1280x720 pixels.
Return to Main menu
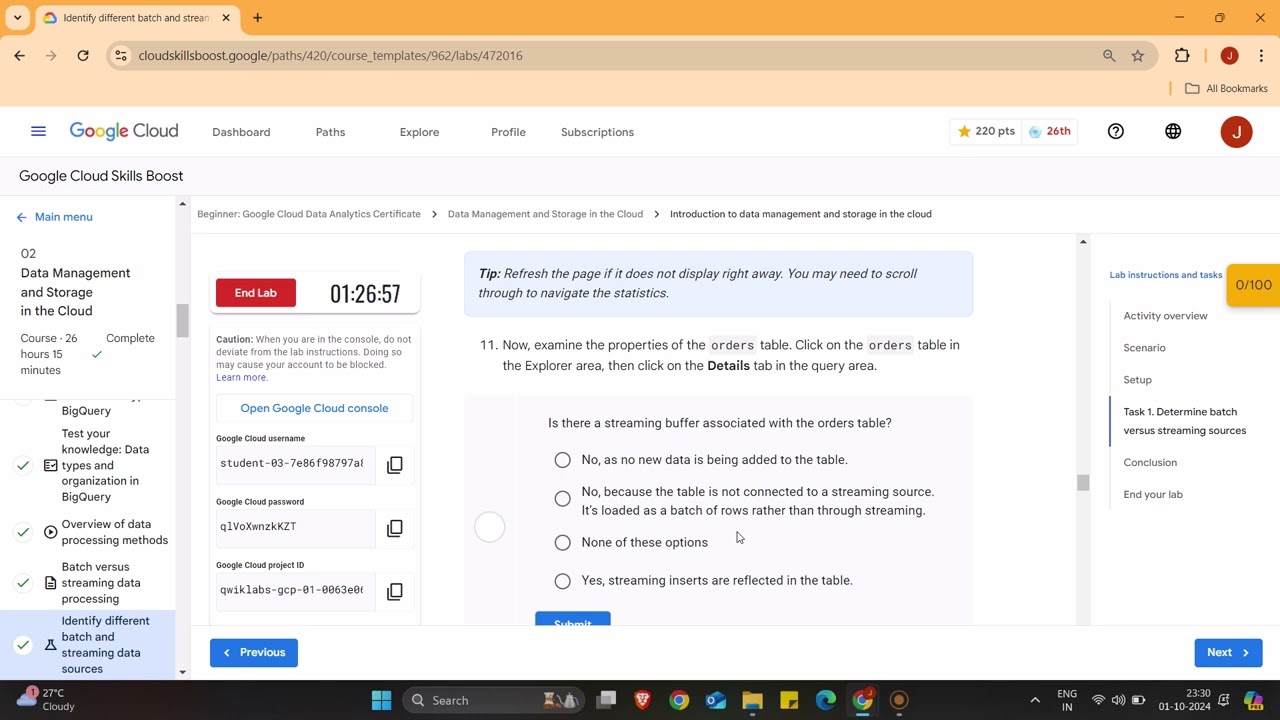[x=55, y=216]
